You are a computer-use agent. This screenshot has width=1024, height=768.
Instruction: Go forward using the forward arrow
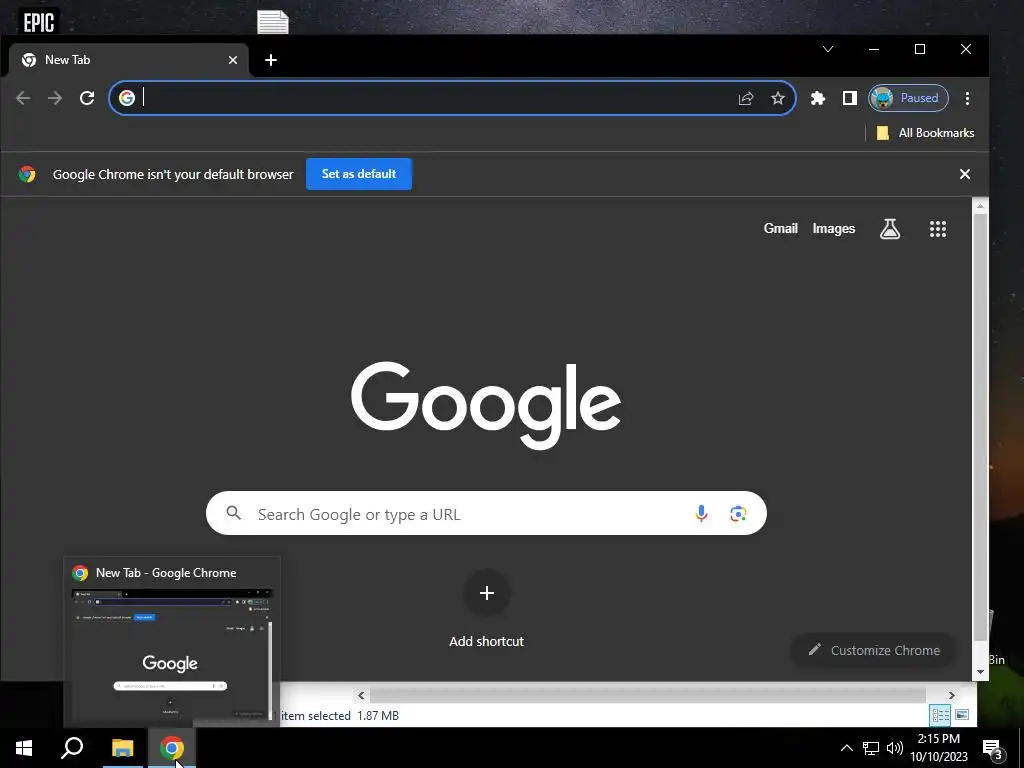(55, 98)
